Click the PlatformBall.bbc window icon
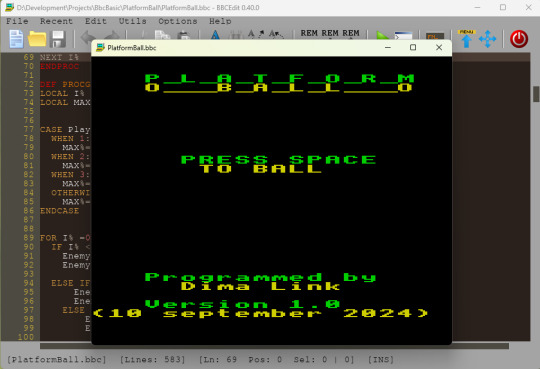Viewport: 540px width, 369px height. [x=100, y=48]
